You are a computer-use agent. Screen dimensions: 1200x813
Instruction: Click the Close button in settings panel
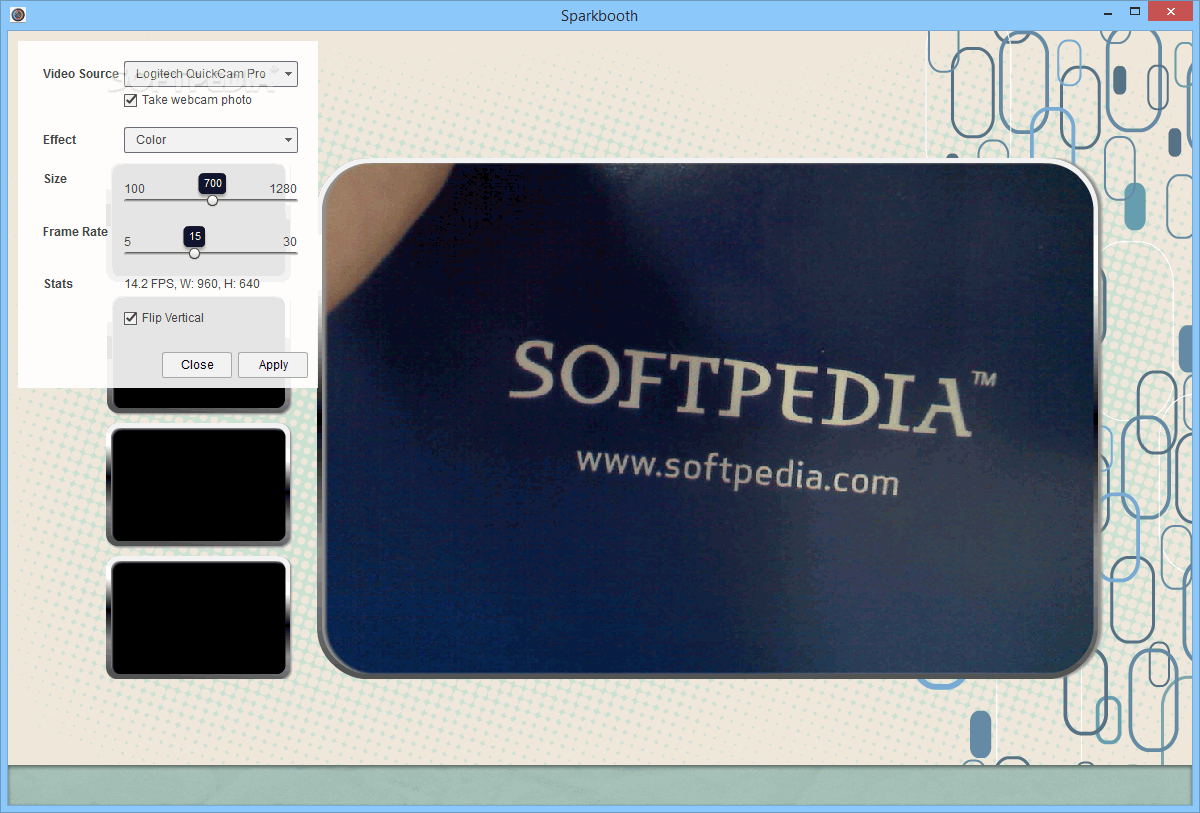pos(197,365)
